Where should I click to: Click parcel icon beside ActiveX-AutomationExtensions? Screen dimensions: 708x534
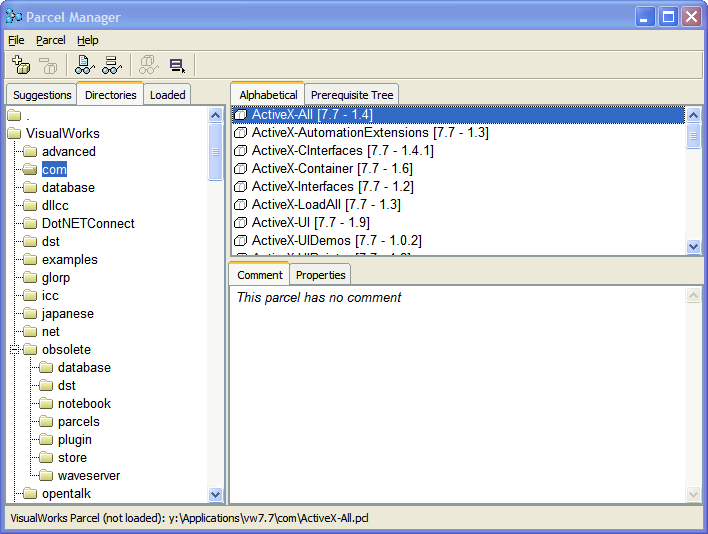tap(241, 133)
